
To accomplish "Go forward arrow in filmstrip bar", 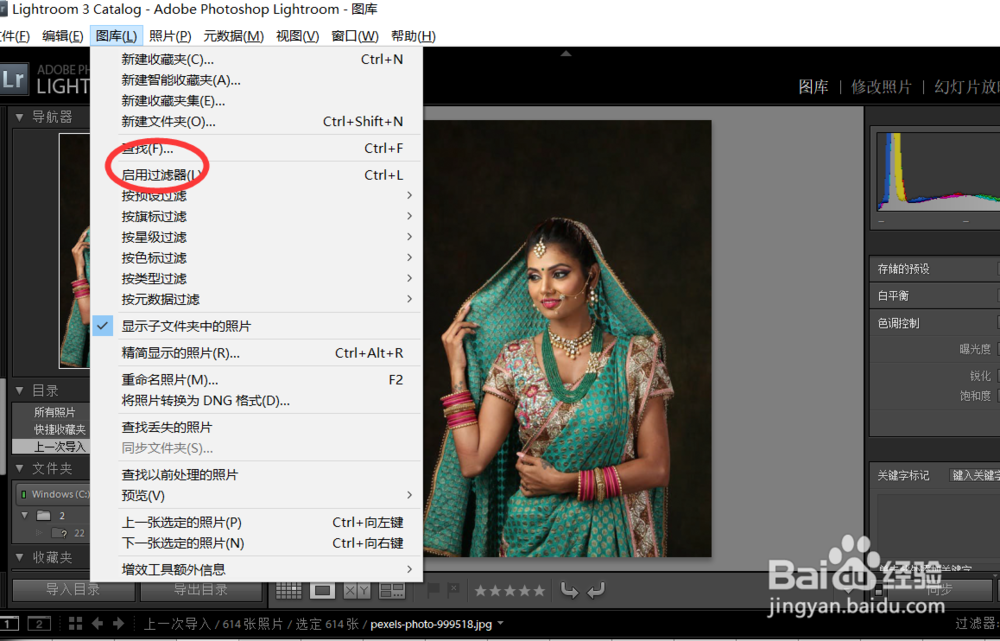I will (119, 623).
